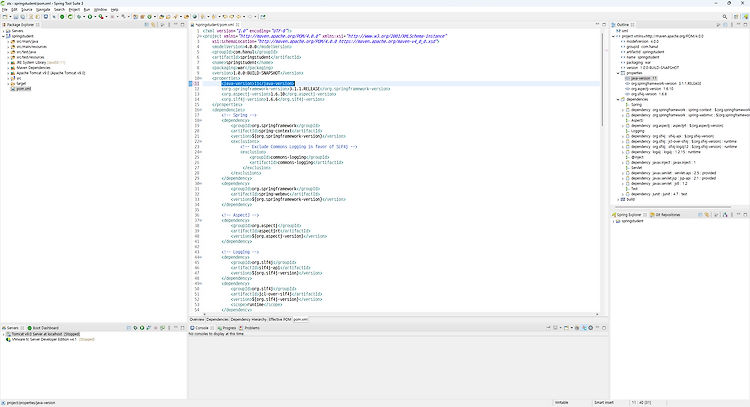Image resolution: width=750 pixels, height=407 pixels.
Task: Open the Navigate menu
Action: (43, 10)
